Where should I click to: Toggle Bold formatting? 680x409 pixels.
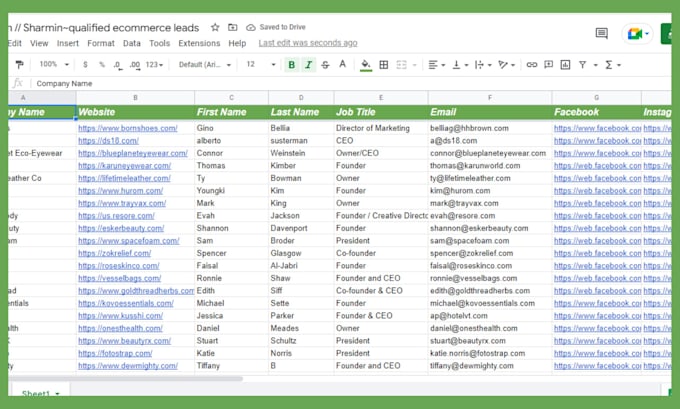point(291,65)
